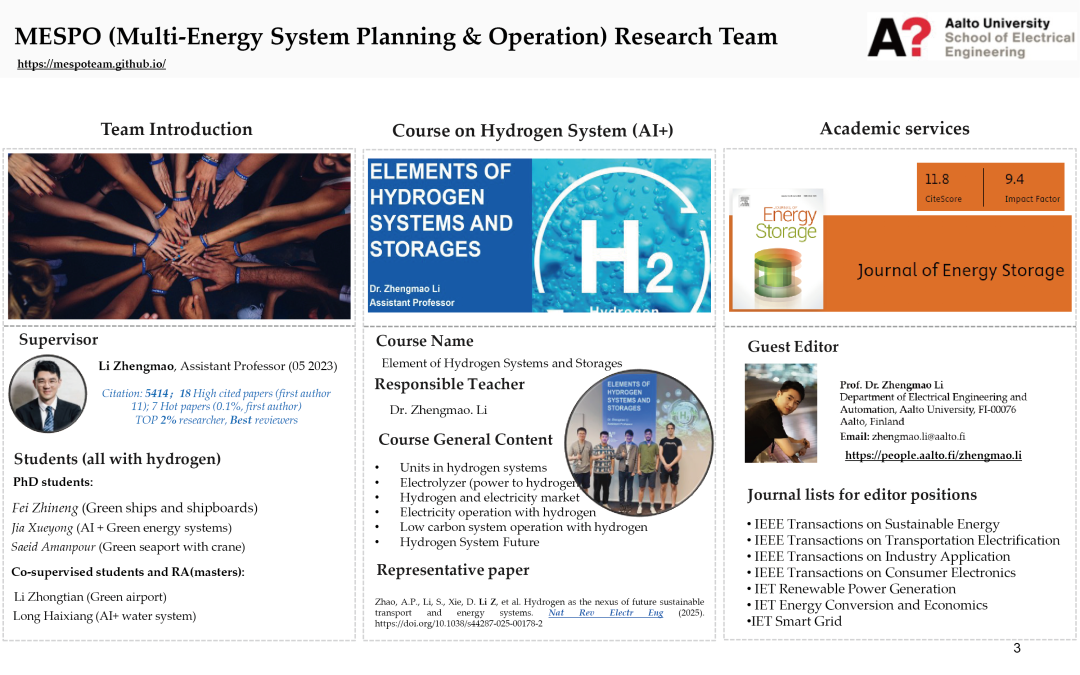Click the TOP 2% researcher line
The width and height of the screenshot is (1080, 675).
click(x=216, y=420)
